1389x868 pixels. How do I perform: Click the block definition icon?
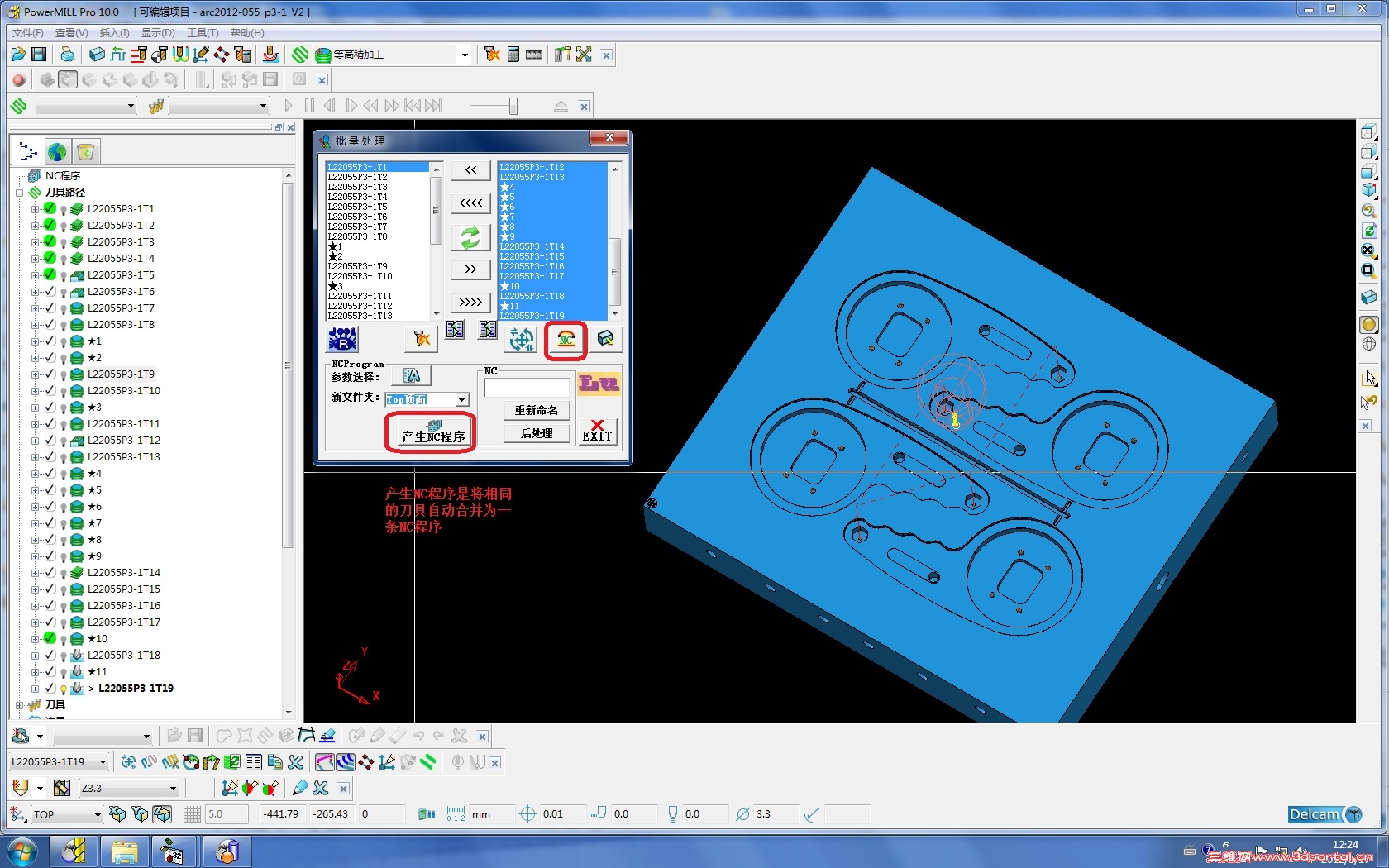click(x=98, y=55)
